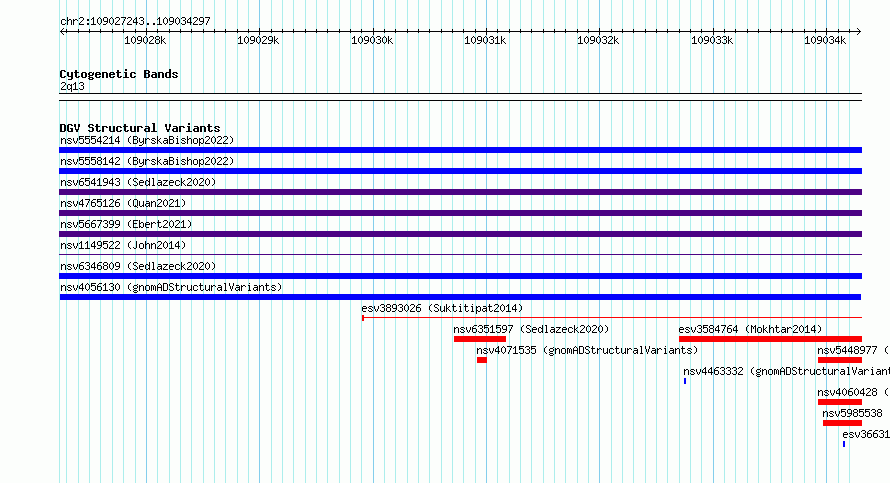Click the thin red line of esv3893026
Screen dimensions: 890x483
[x=612, y=318]
